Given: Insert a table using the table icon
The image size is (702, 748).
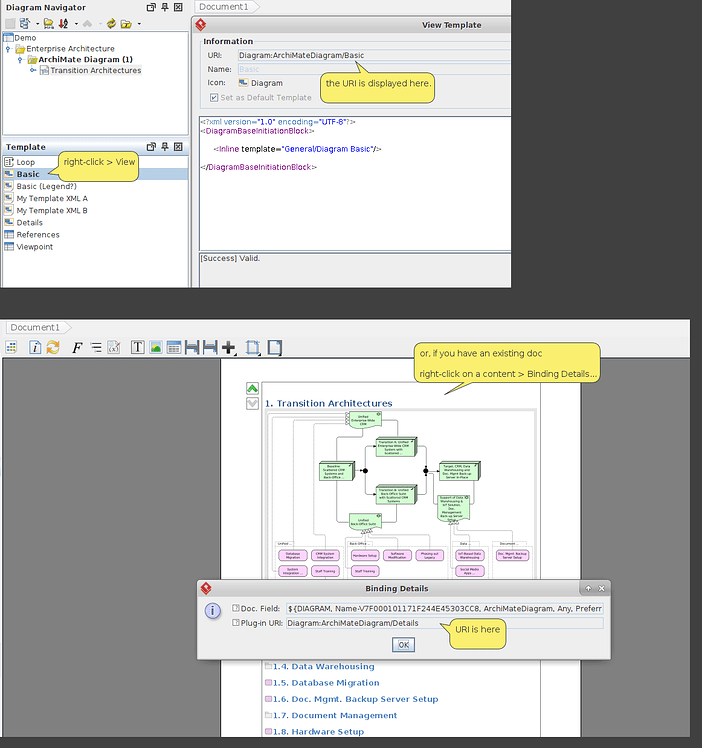Looking at the screenshot, I should [174, 347].
